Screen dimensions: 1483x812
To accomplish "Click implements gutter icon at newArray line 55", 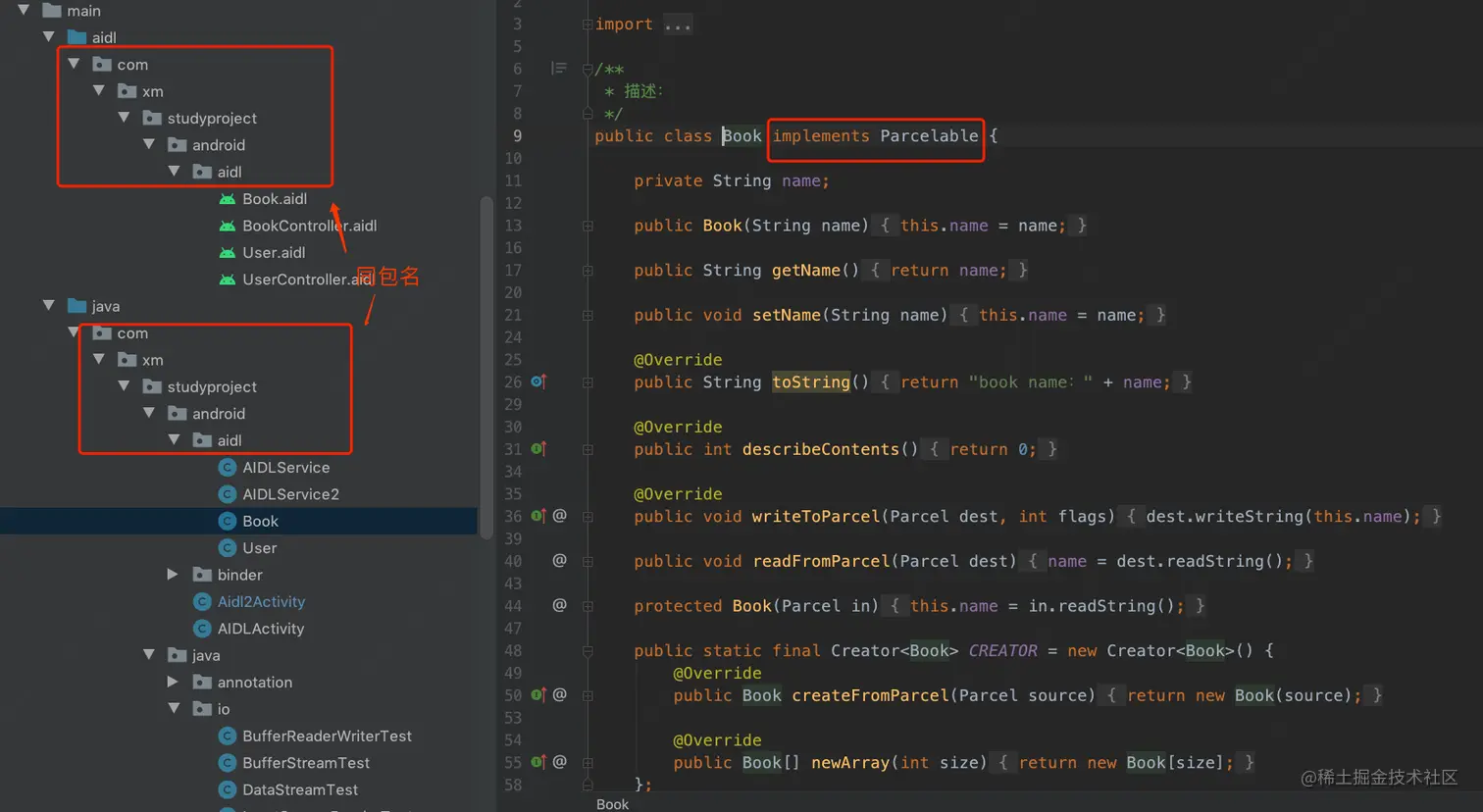I will (538, 761).
